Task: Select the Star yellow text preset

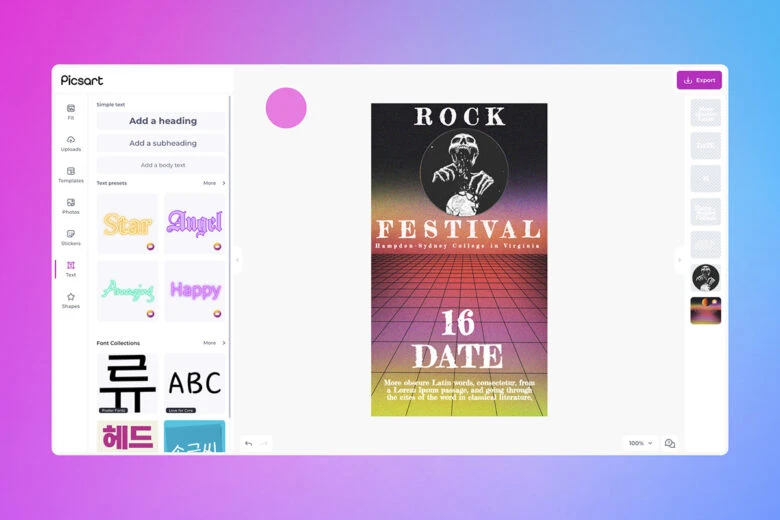Action: point(128,224)
